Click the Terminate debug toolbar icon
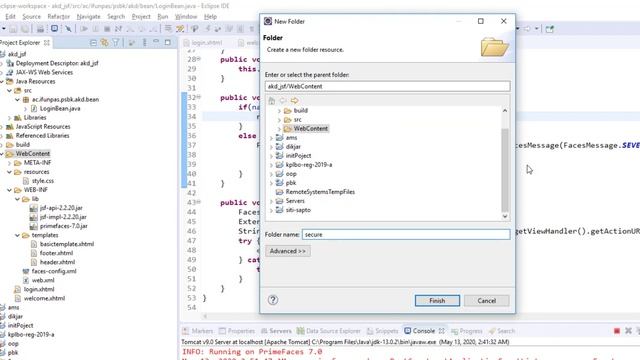The height and width of the screenshot is (360, 640). [x=107, y=29]
